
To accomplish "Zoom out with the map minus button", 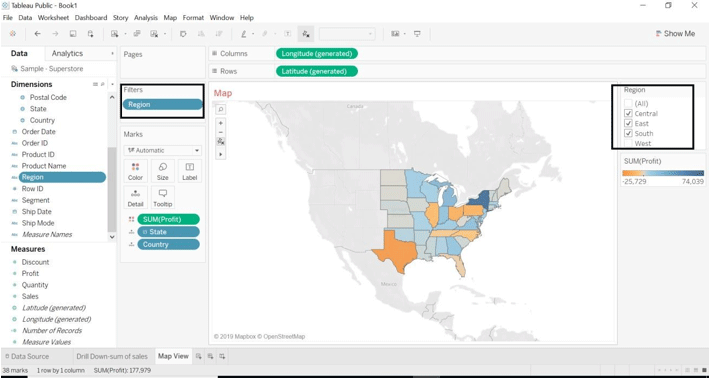I will click(x=221, y=132).
